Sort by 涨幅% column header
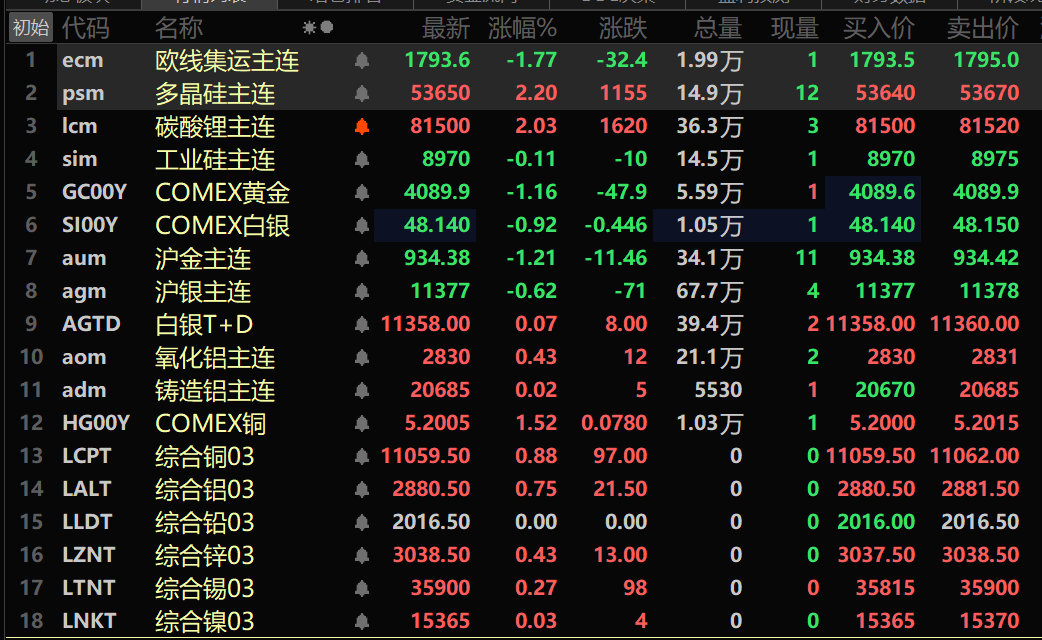 pyautogui.click(x=522, y=29)
